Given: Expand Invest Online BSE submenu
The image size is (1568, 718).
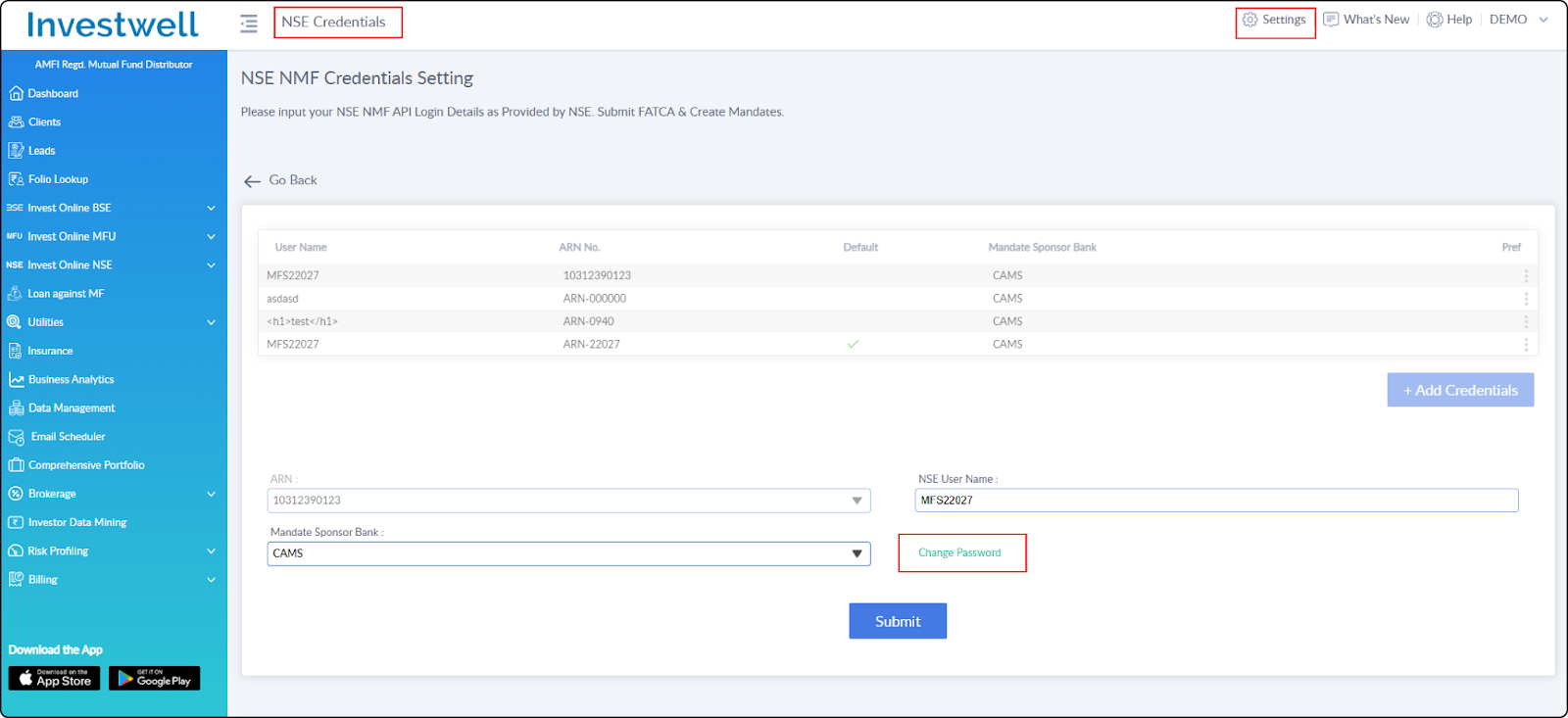Looking at the screenshot, I should click(211, 208).
